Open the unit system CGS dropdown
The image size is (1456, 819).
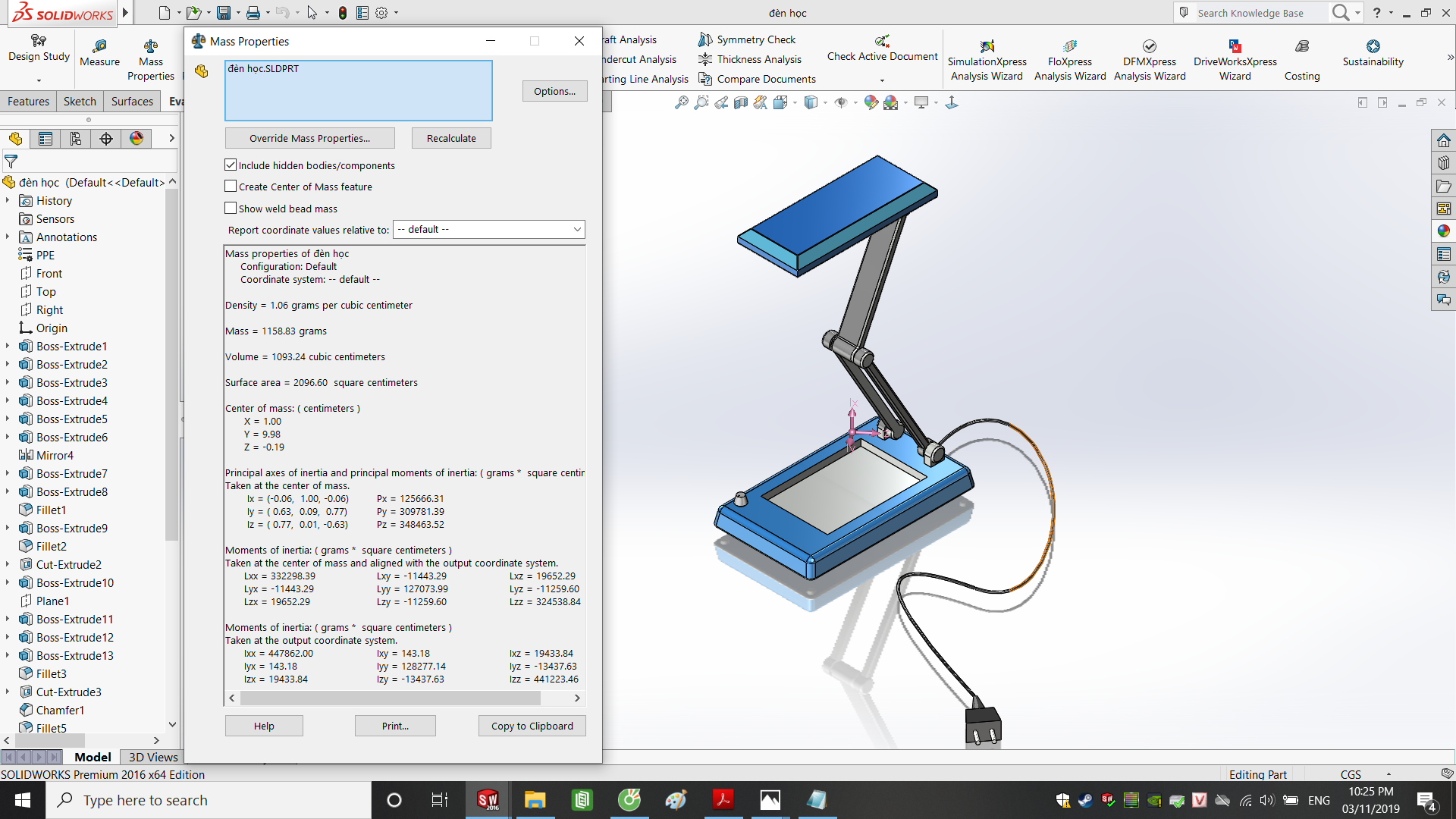1389,774
